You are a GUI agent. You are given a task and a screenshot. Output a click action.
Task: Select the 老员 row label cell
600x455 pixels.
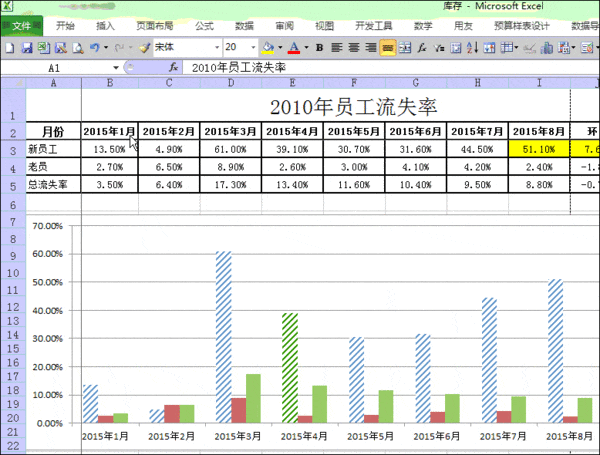[54, 167]
